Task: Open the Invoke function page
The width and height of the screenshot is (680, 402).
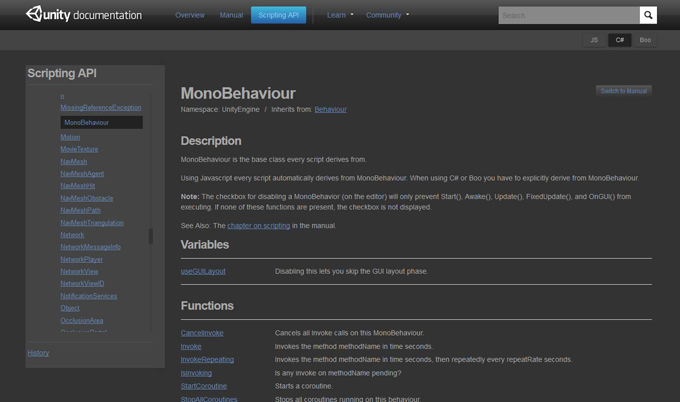Action: click(191, 346)
